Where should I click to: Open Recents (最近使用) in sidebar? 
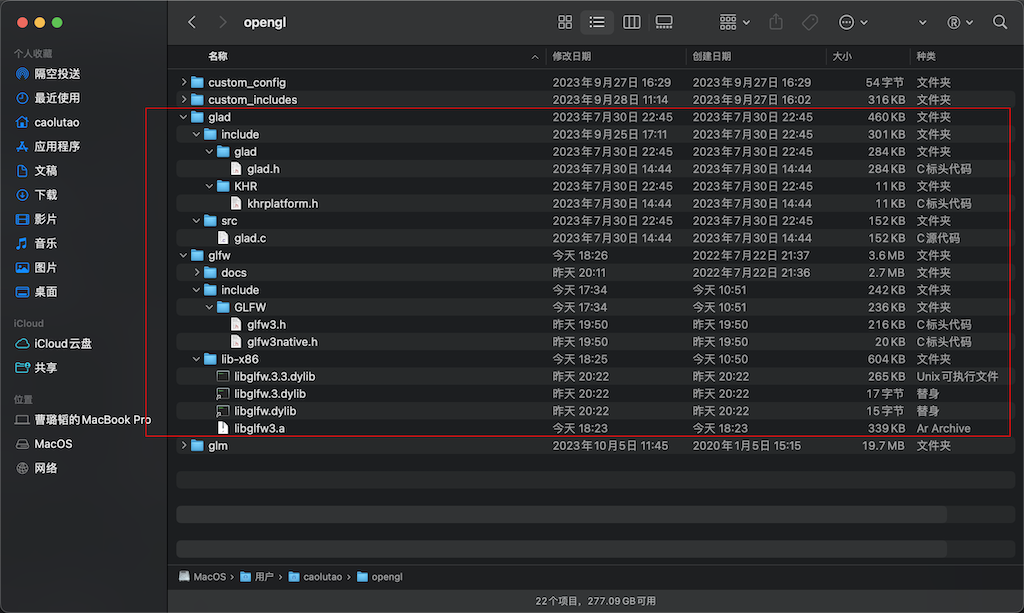[x=48, y=98]
